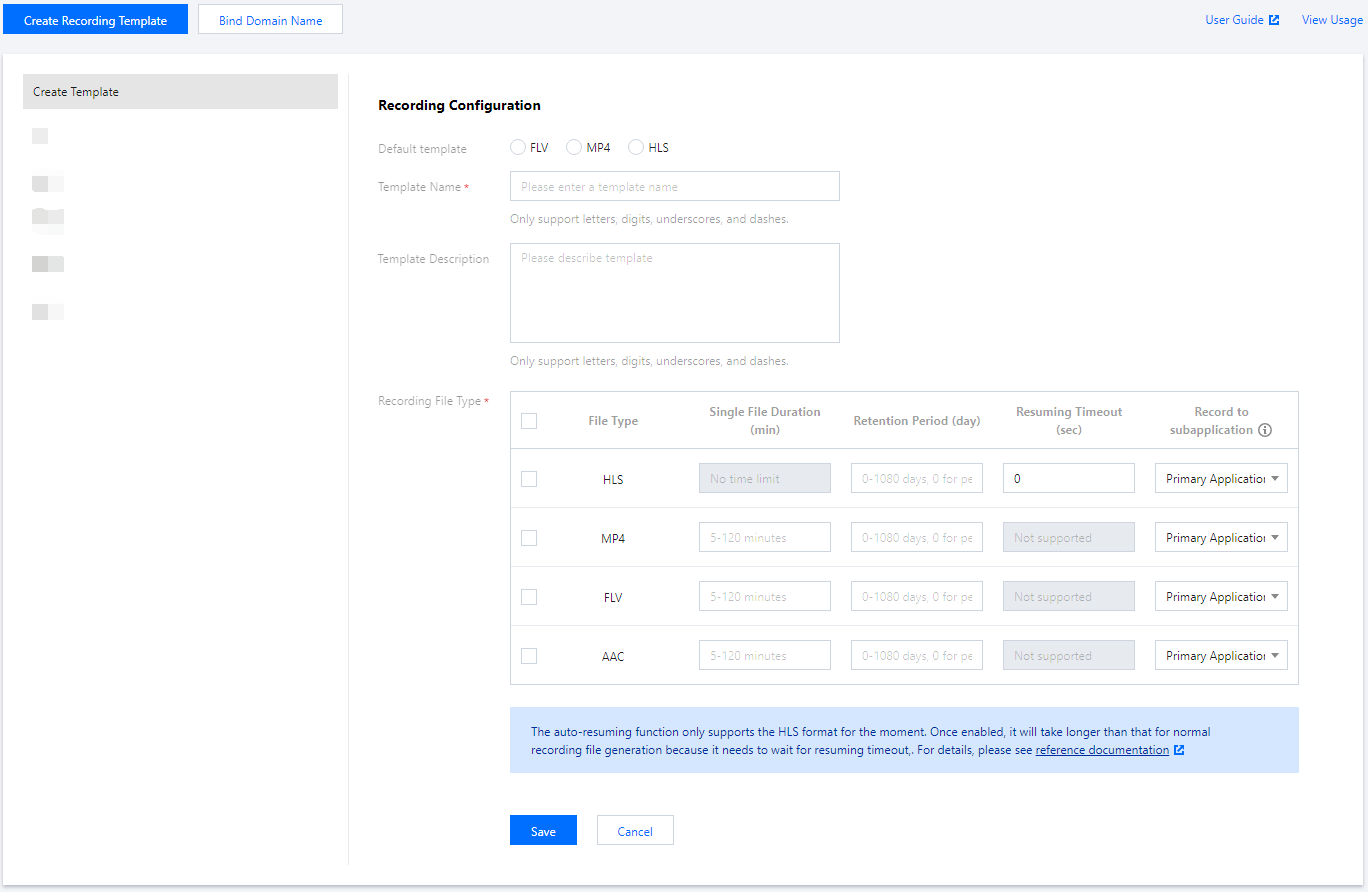Select FLV as the default template

518,146
